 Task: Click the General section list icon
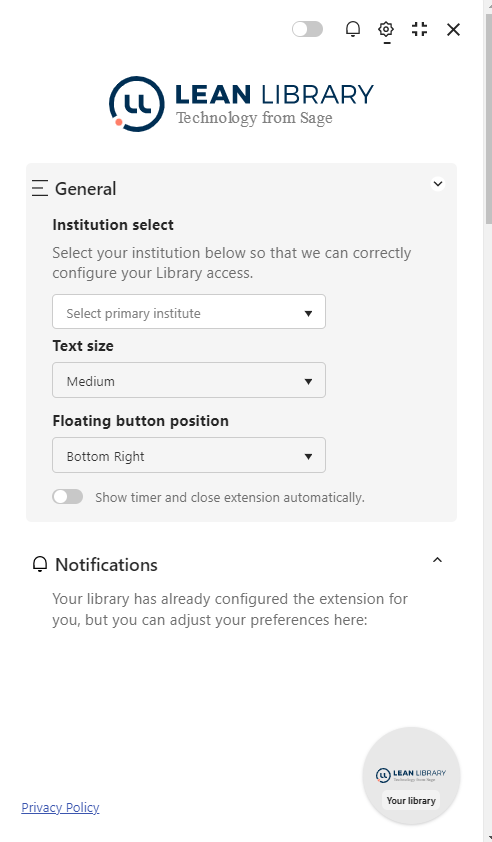coord(40,188)
